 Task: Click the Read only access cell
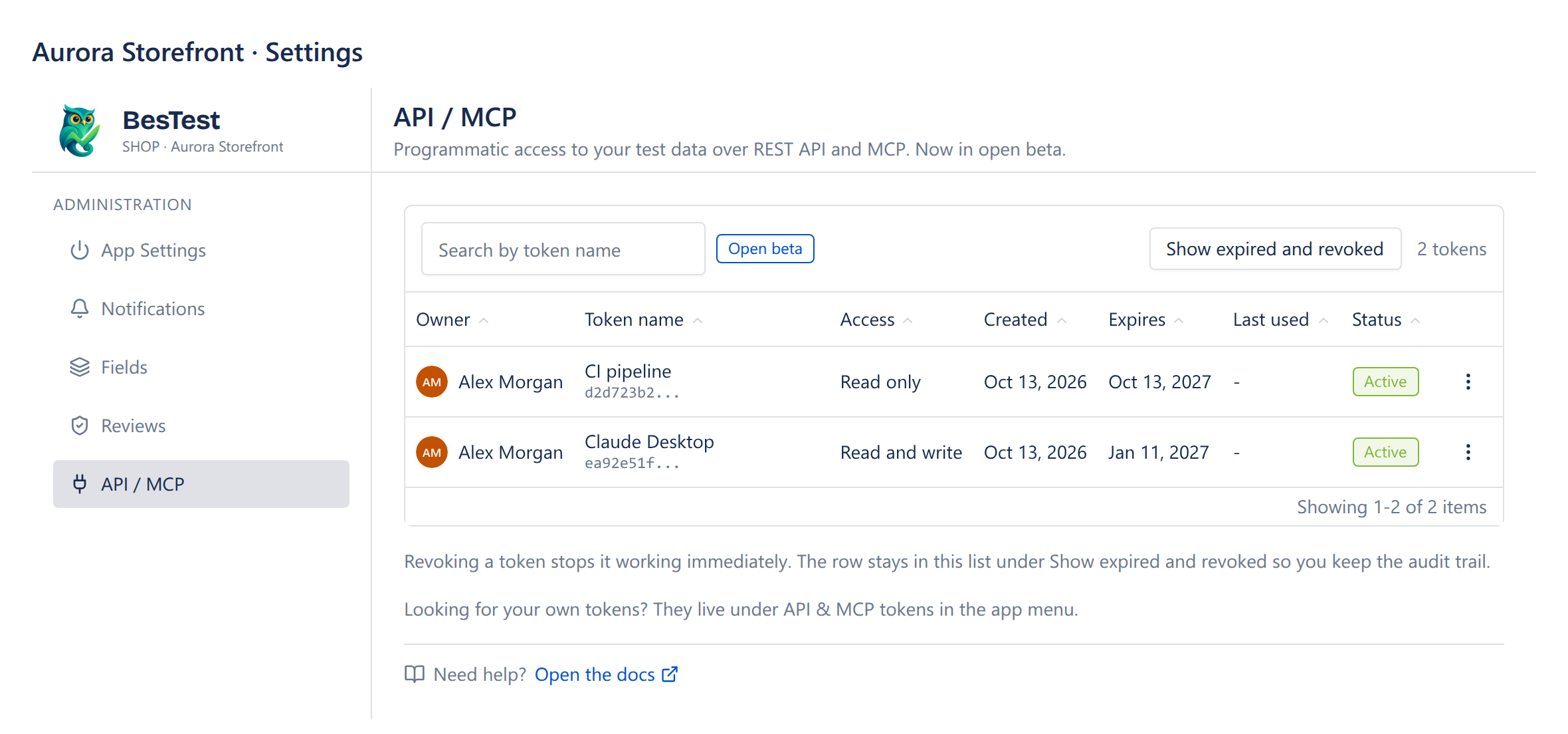(880, 382)
